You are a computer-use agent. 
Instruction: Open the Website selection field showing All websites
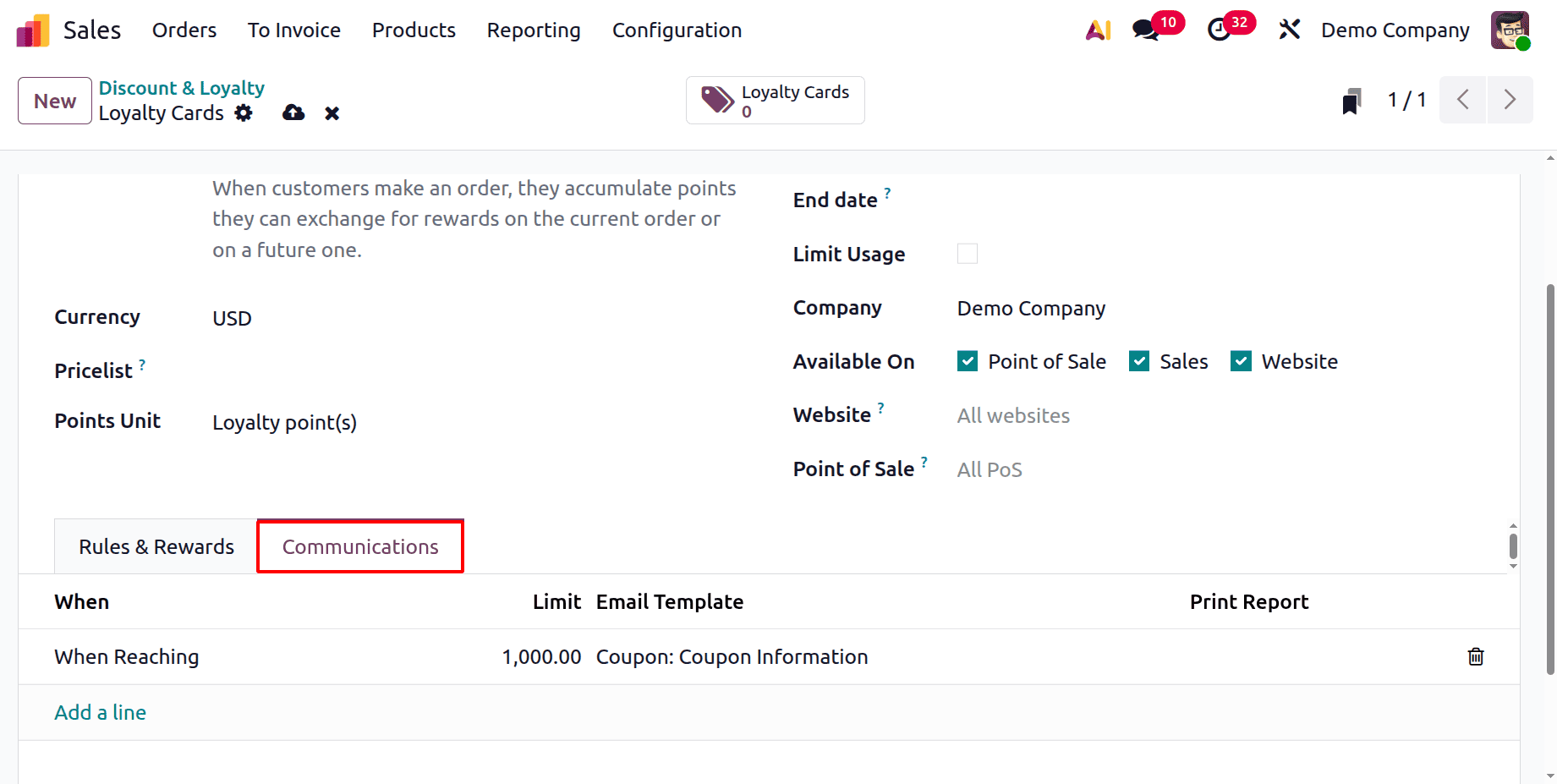(1013, 415)
